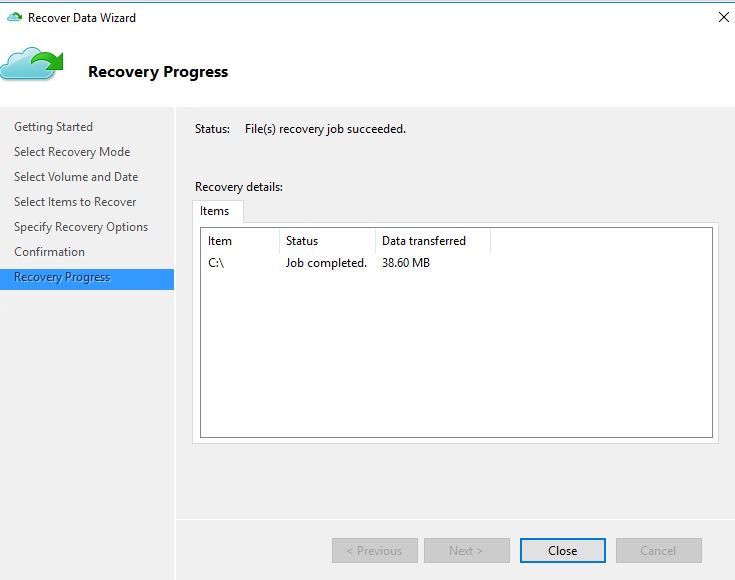
Task: Click the Job completed status cell
Action: (326, 263)
